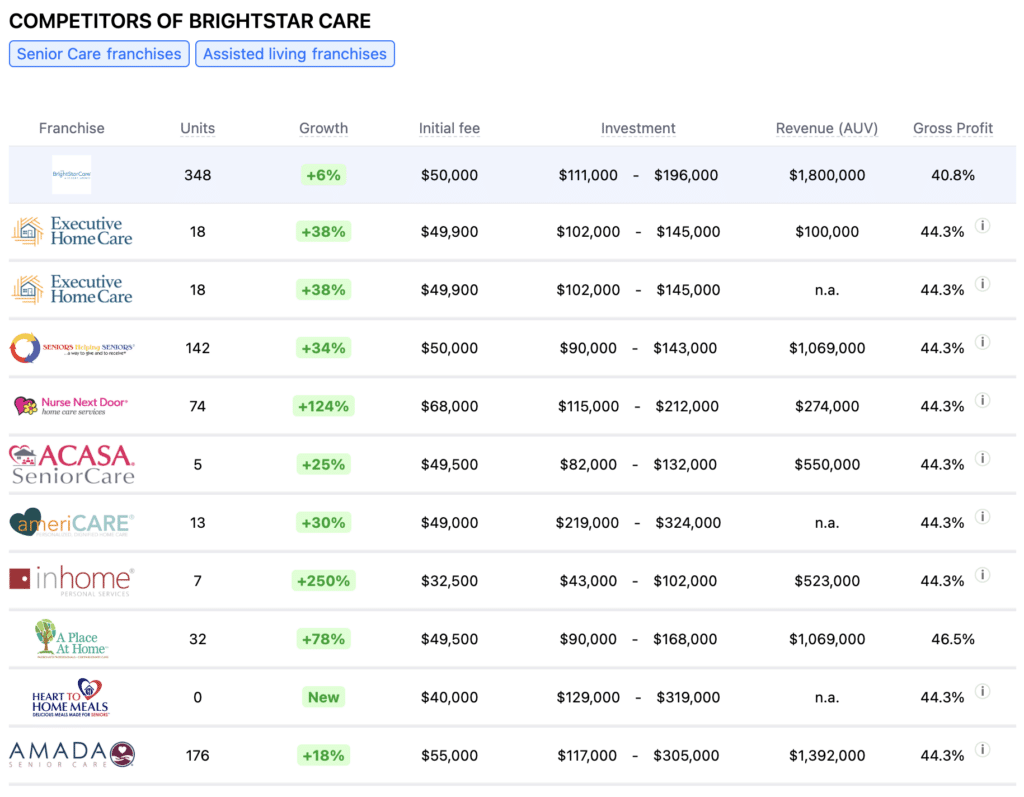Click the $219,000 investment minimum
Screen dimensions: 1024x797
[587, 522]
